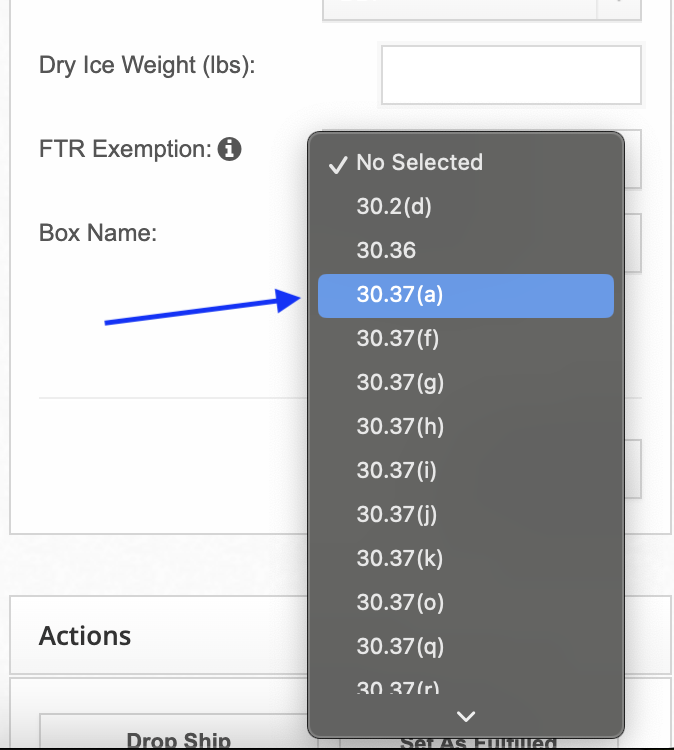Click the Dry Ice Weight input field

pos(511,75)
